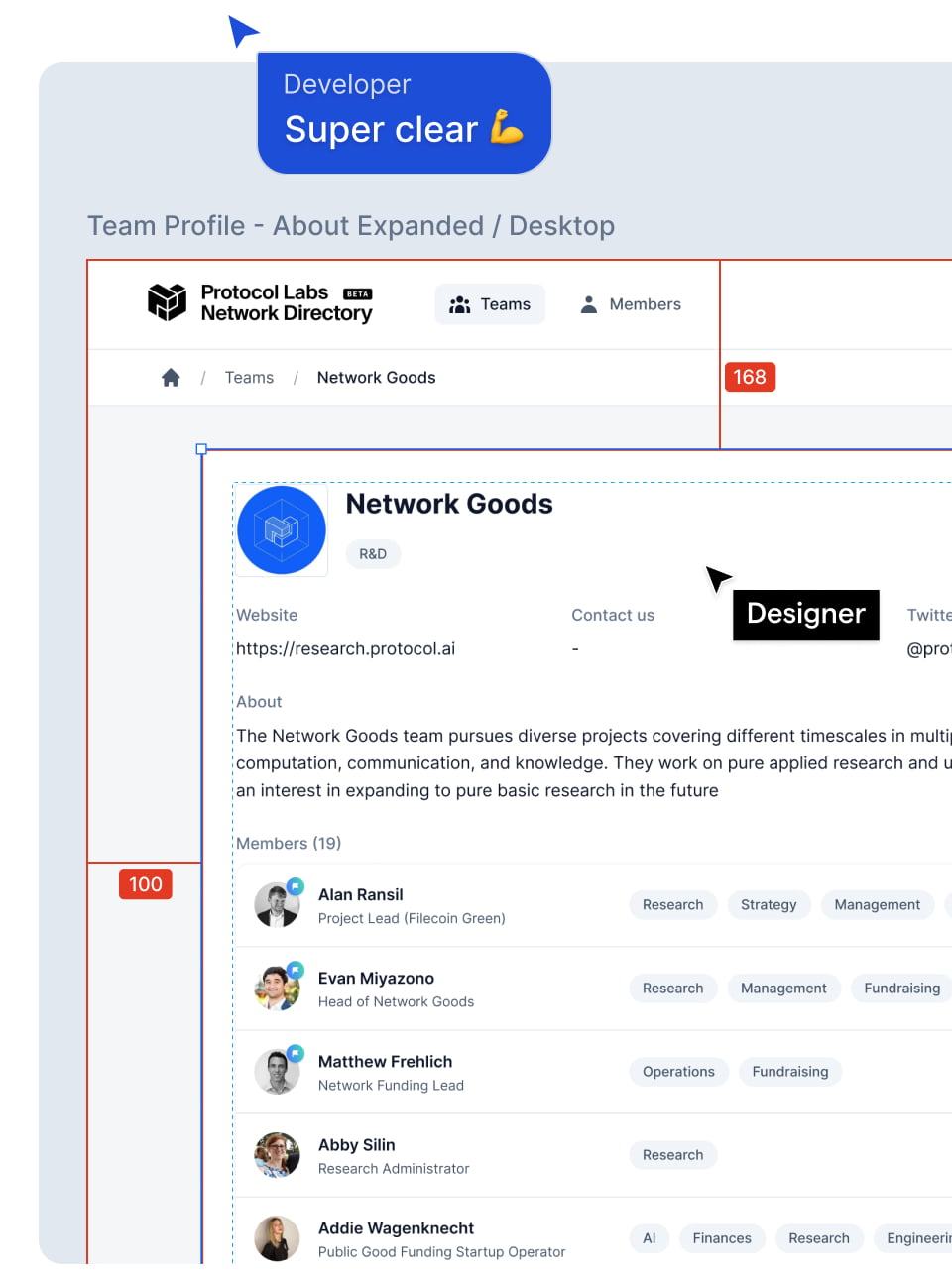Click the Network Goods blue team logo
This screenshot has width=952, height=1280.
(282, 530)
